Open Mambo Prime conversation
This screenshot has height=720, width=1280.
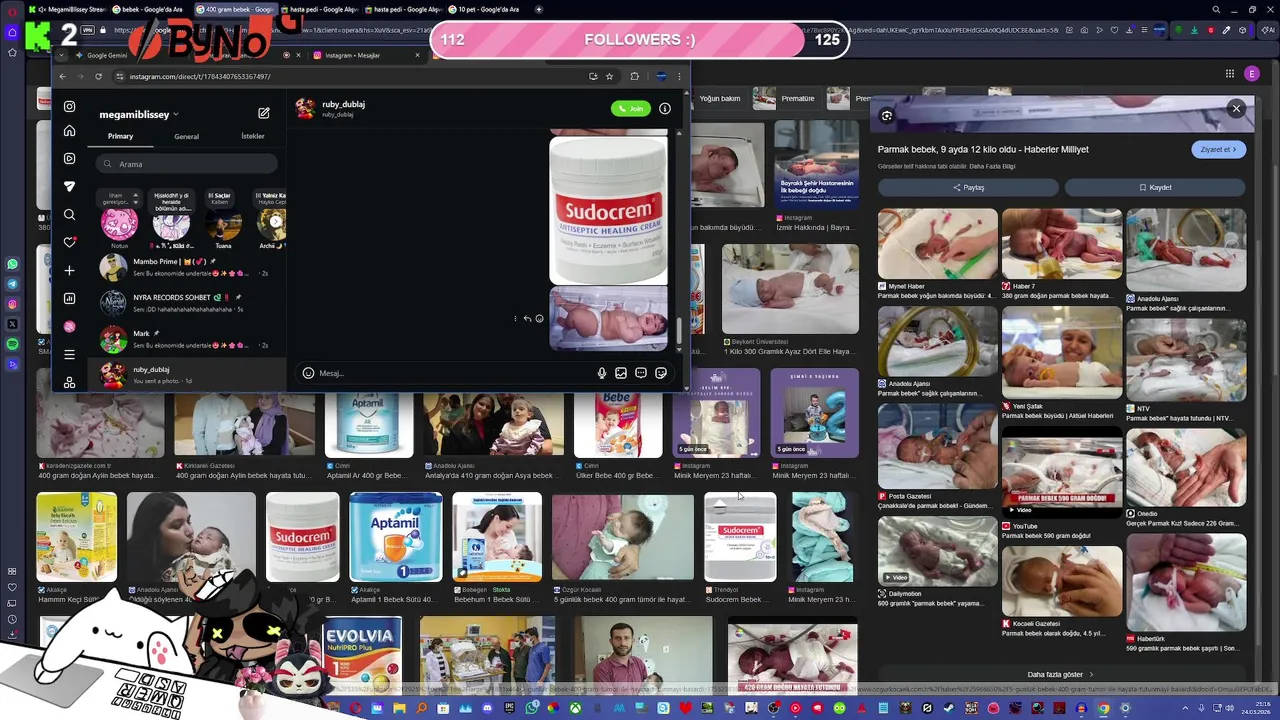pyautogui.click(x=186, y=267)
